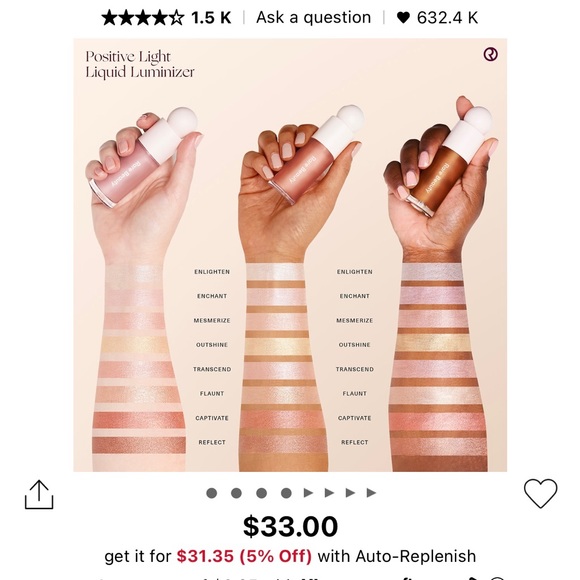Play the second video carousel triangle

pyautogui.click(x=329, y=493)
